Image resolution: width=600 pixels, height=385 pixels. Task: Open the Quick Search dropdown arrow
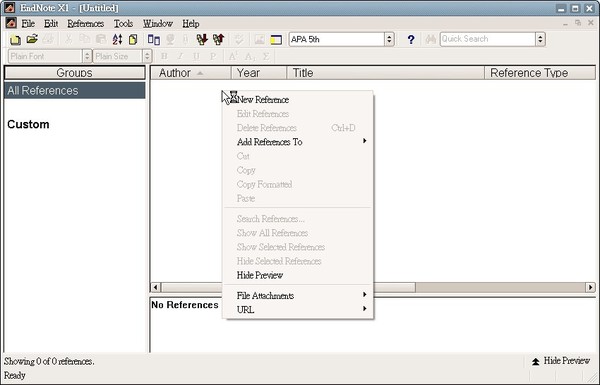[x=540, y=39]
